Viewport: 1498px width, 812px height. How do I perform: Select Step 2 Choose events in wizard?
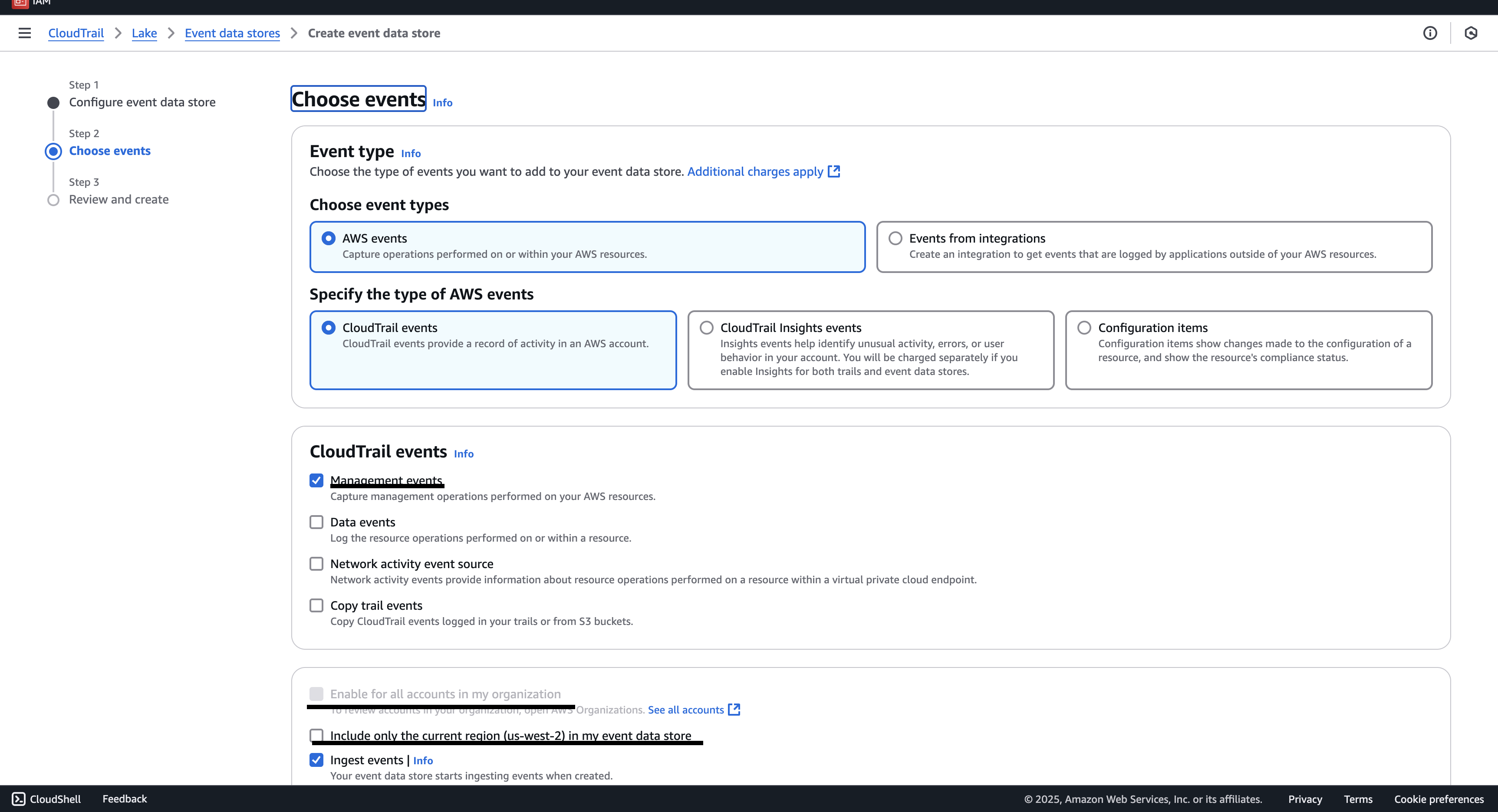coord(110,151)
